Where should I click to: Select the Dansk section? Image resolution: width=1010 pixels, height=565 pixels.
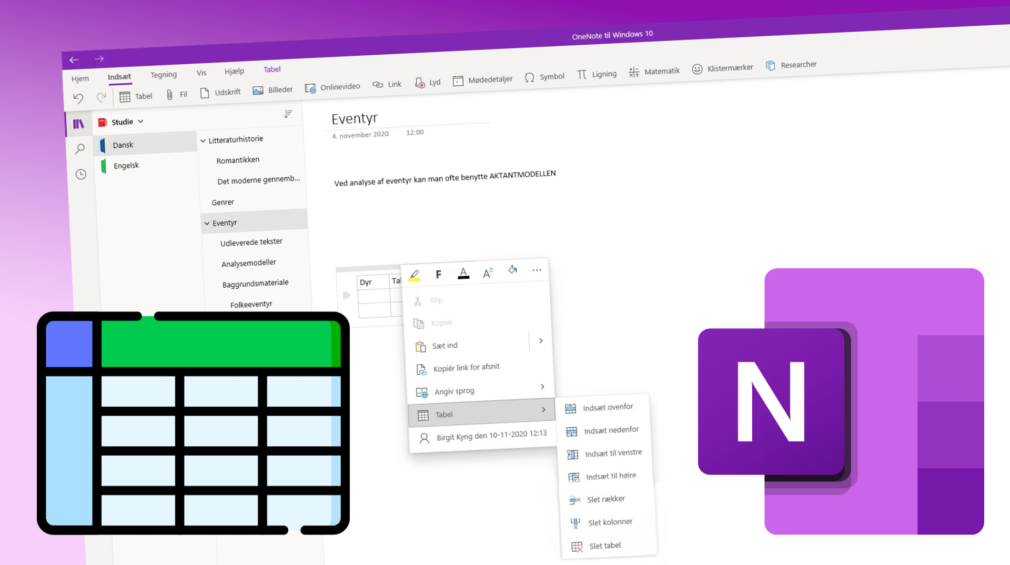coord(147,144)
